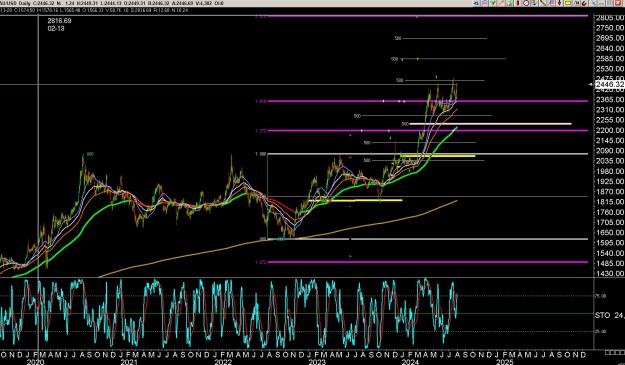Image resolution: width=625 pixels, height=365 pixels.
Task: Click the 1595.00 price axis label
Action: [x=609, y=243]
